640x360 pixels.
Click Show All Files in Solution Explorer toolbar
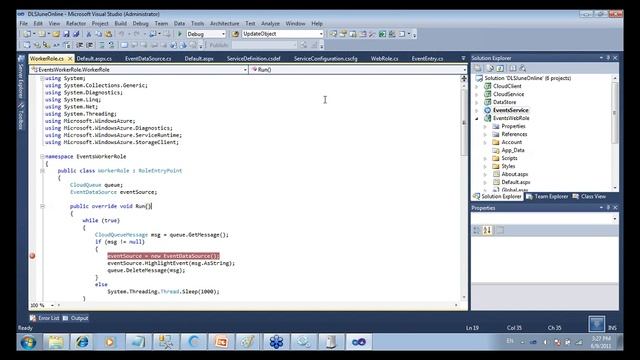tap(491, 68)
